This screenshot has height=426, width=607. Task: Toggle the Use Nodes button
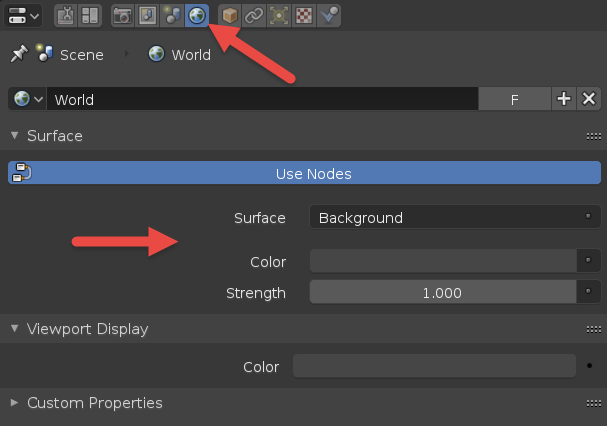(304, 173)
